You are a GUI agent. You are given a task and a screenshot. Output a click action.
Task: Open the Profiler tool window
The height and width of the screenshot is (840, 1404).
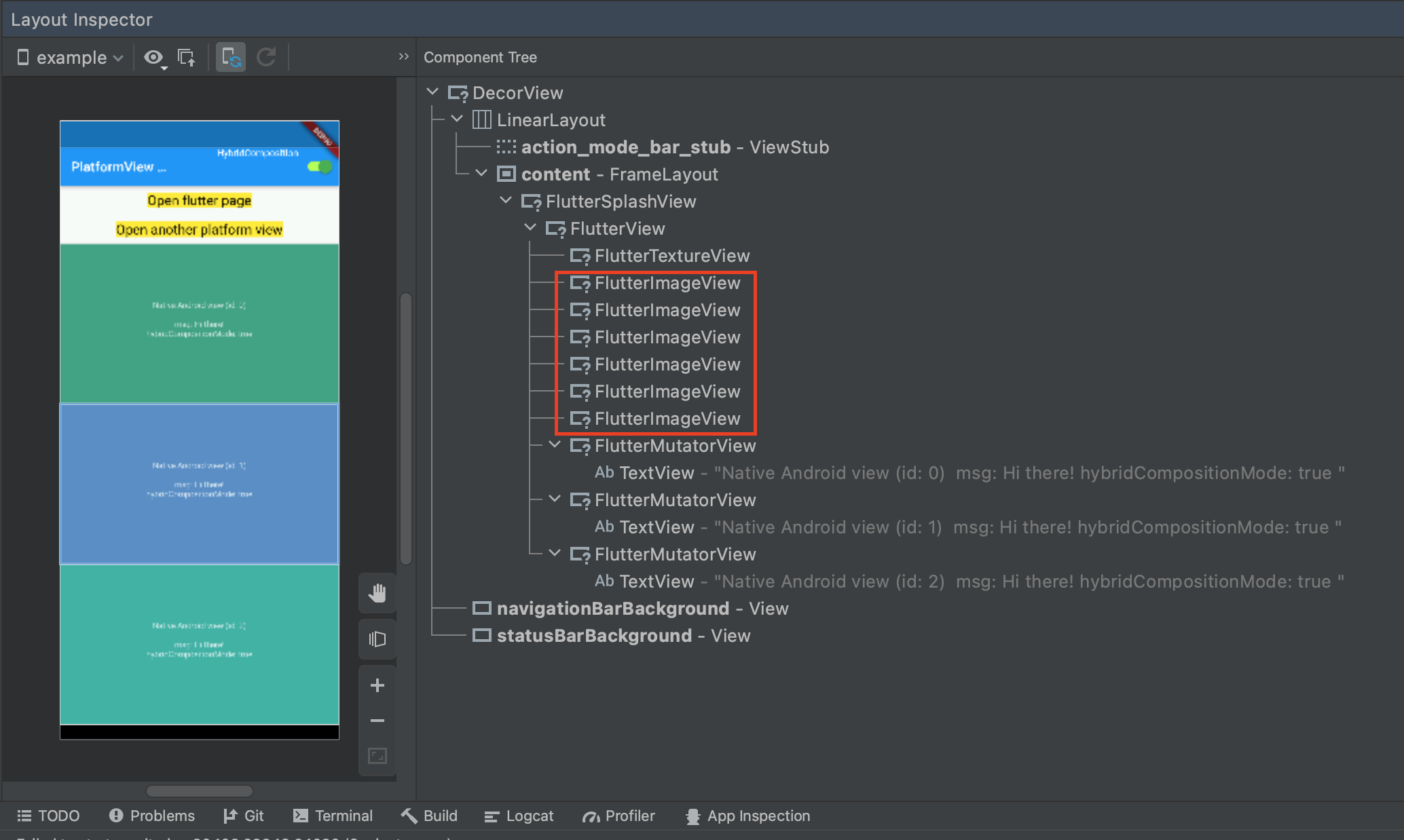(618, 816)
